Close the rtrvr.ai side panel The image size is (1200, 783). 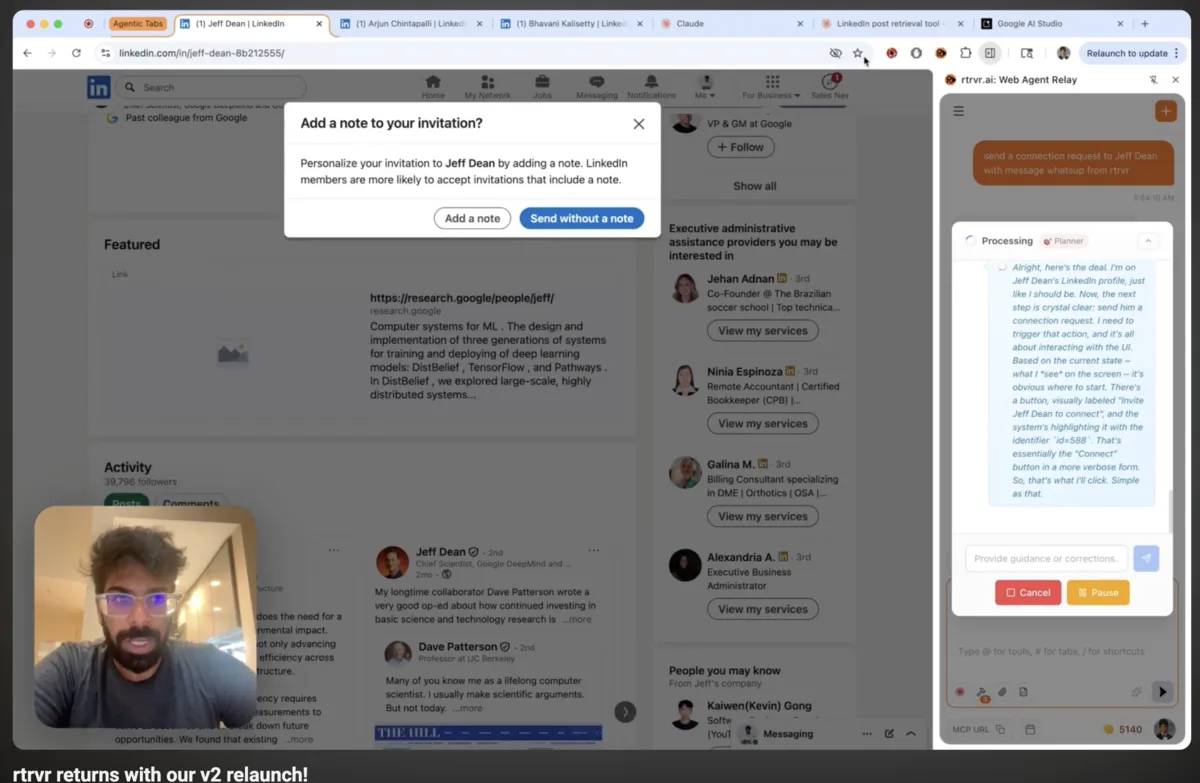(1176, 79)
